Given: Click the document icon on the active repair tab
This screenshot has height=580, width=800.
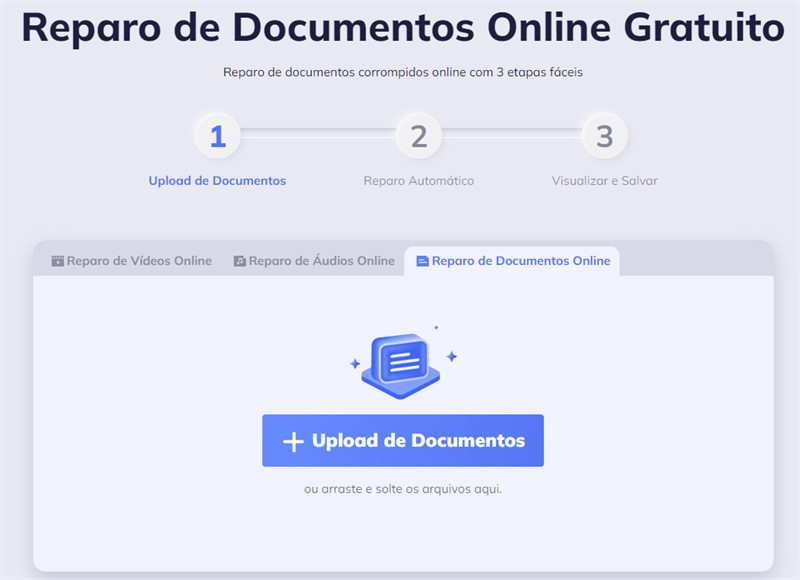Looking at the screenshot, I should pos(421,260).
